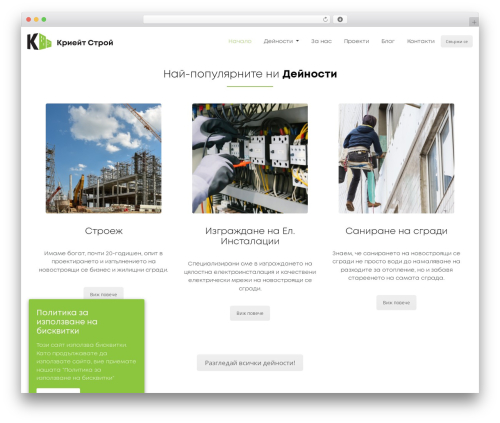Minimize the window with the yellow button
The image size is (500, 423).
[36, 20]
